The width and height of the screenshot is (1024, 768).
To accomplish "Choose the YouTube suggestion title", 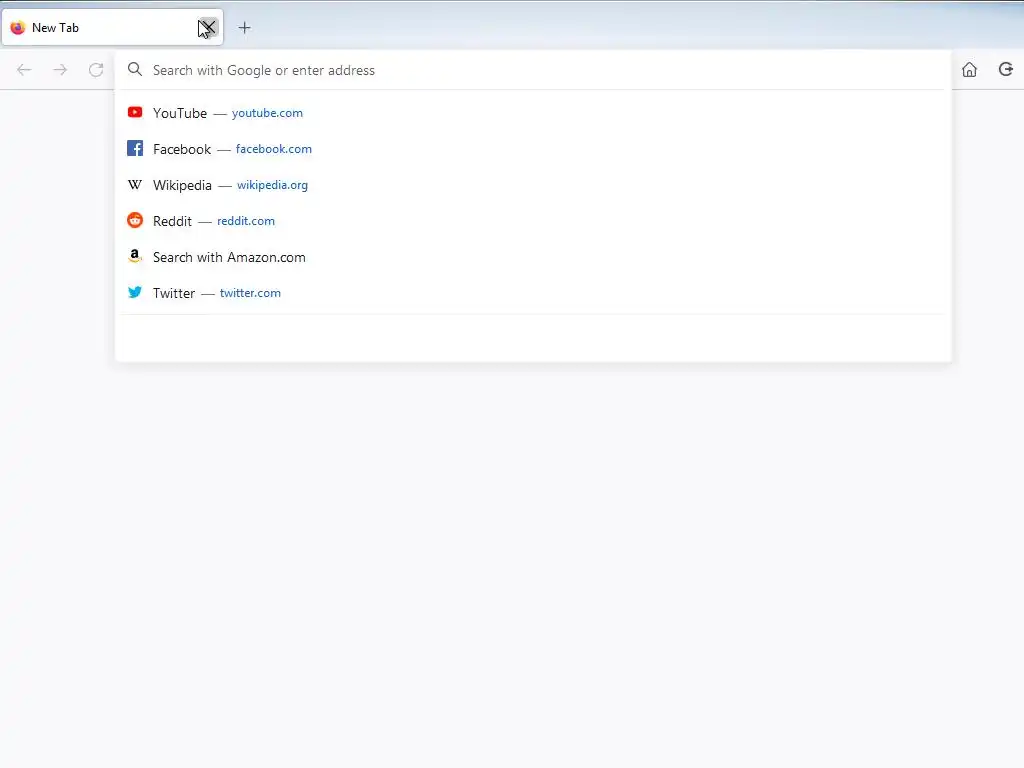I will click(x=180, y=113).
